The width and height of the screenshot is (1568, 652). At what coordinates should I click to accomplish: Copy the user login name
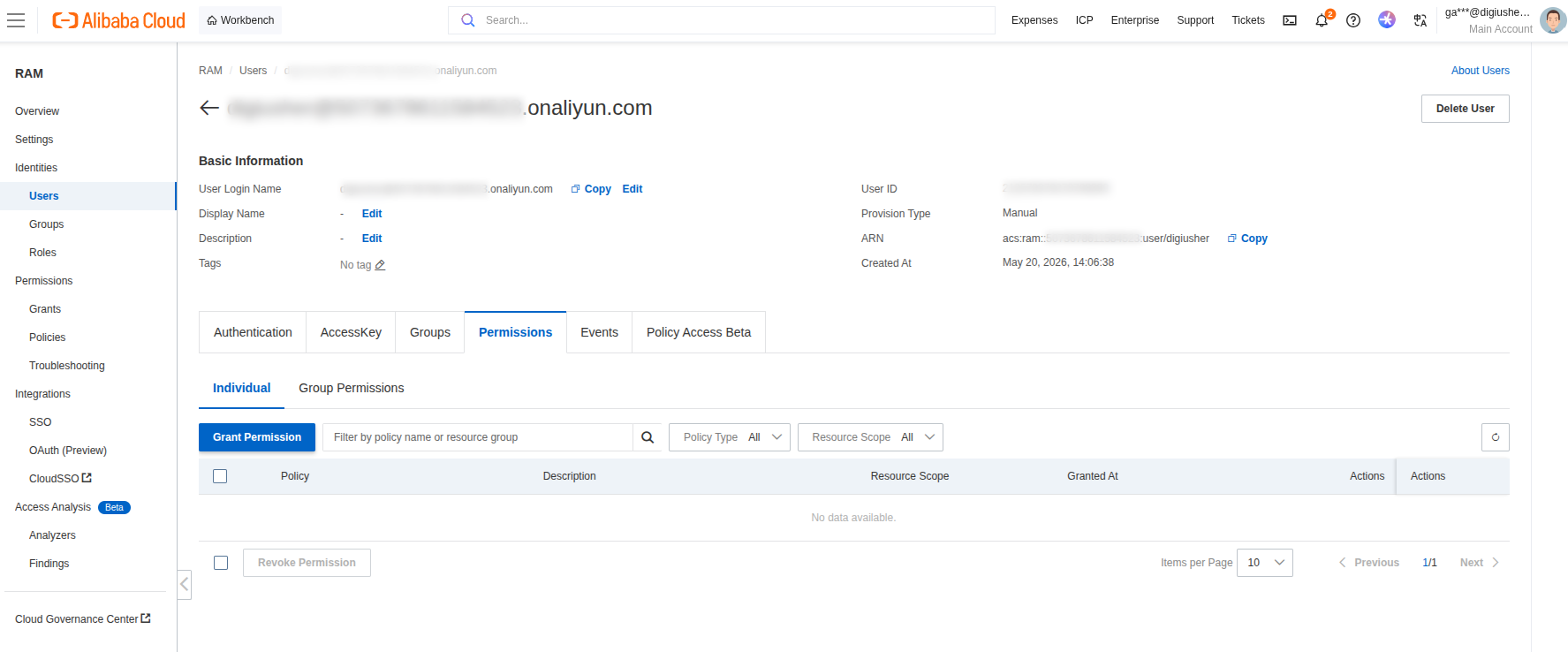pyautogui.click(x=591, y=189)
